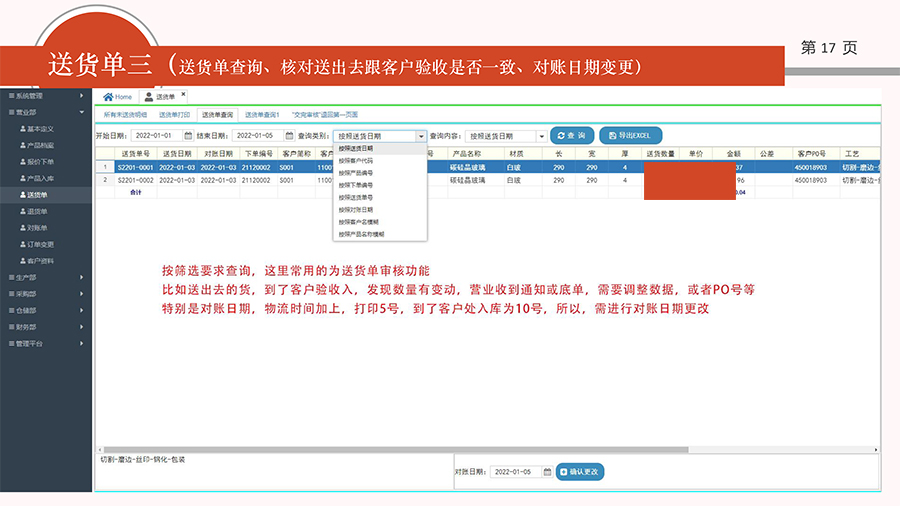
Task: Close the 送货单 tab with its x
Action: [183, 94]
